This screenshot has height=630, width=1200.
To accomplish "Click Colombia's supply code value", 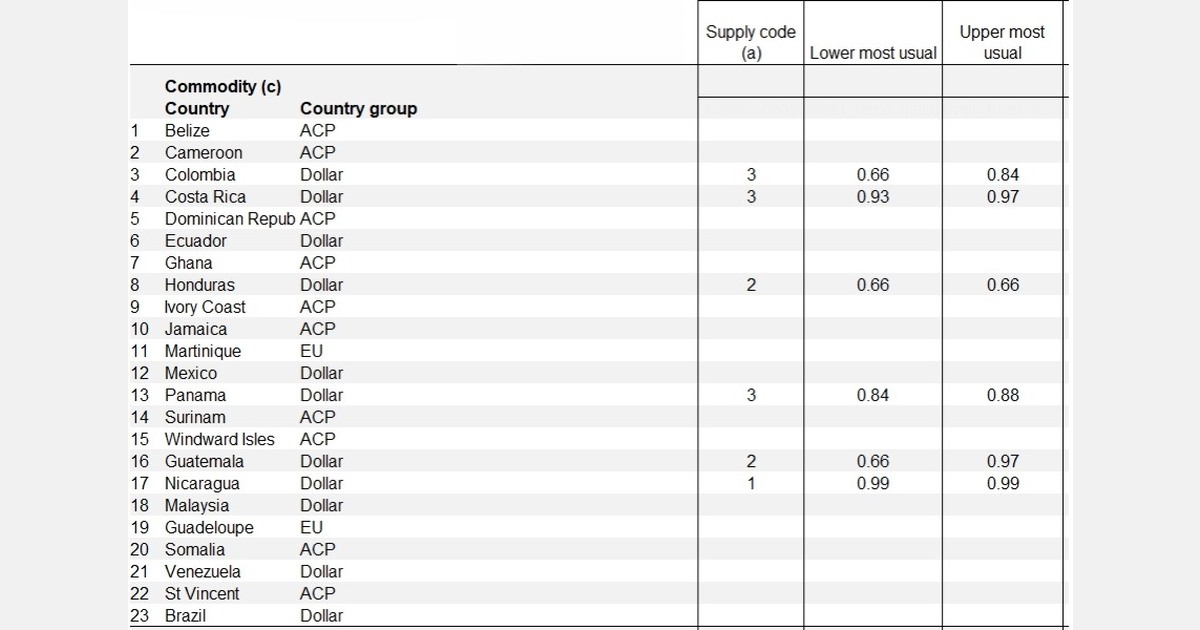I will click(751, 175).
